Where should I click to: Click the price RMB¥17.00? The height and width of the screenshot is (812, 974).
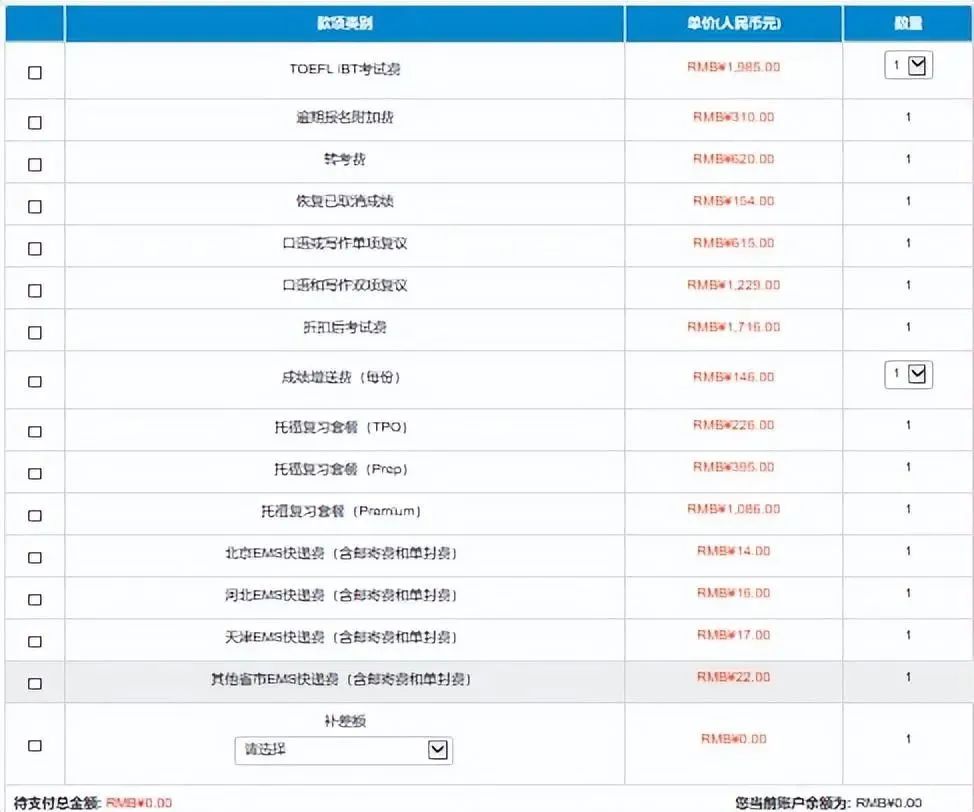(x=734, y=635)
